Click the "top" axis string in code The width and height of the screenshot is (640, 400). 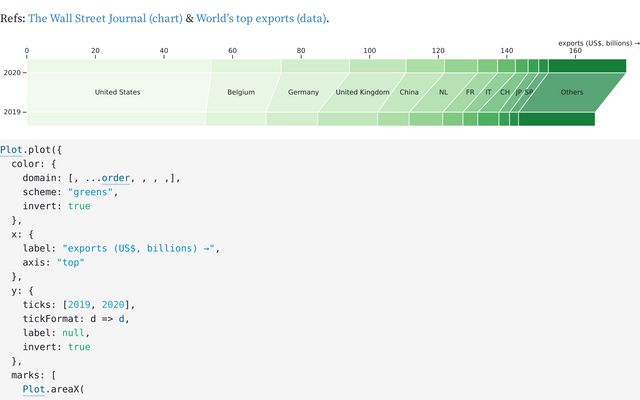pyautogui.click(x=71, y=262)
